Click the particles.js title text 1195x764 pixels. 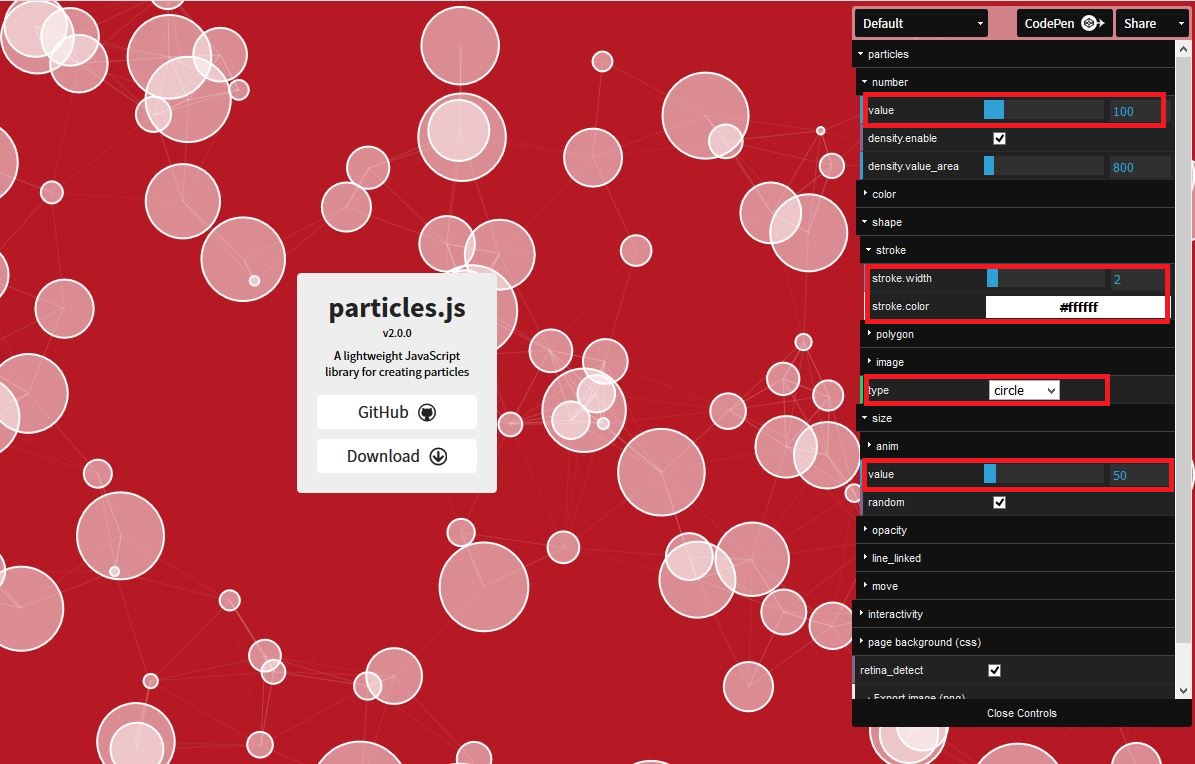pos(397,308)
